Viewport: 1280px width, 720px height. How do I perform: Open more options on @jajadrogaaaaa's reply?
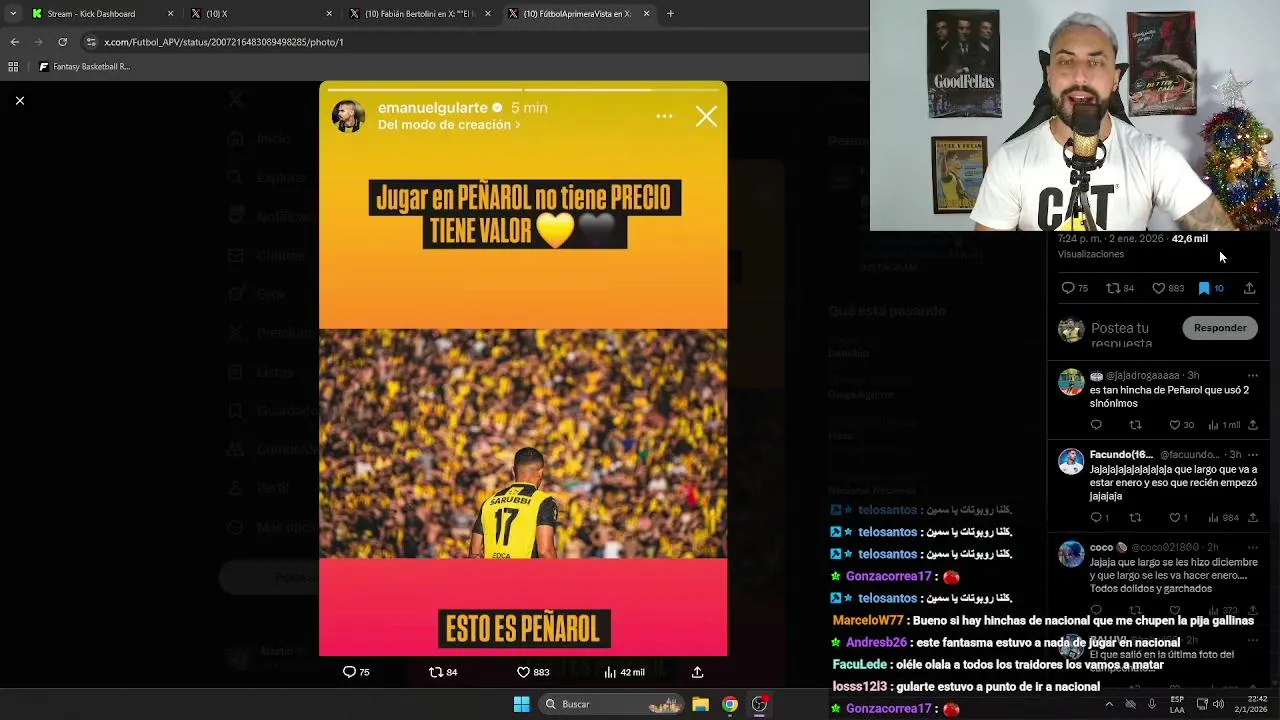click(1252, 375)
